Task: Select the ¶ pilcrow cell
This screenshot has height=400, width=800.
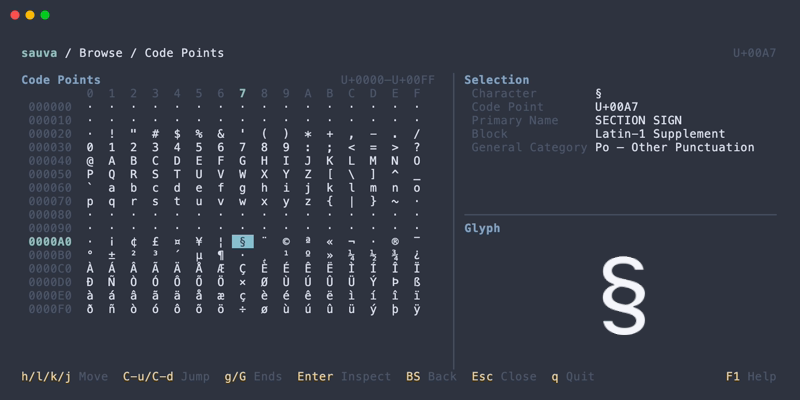Action: pos(221,255)
